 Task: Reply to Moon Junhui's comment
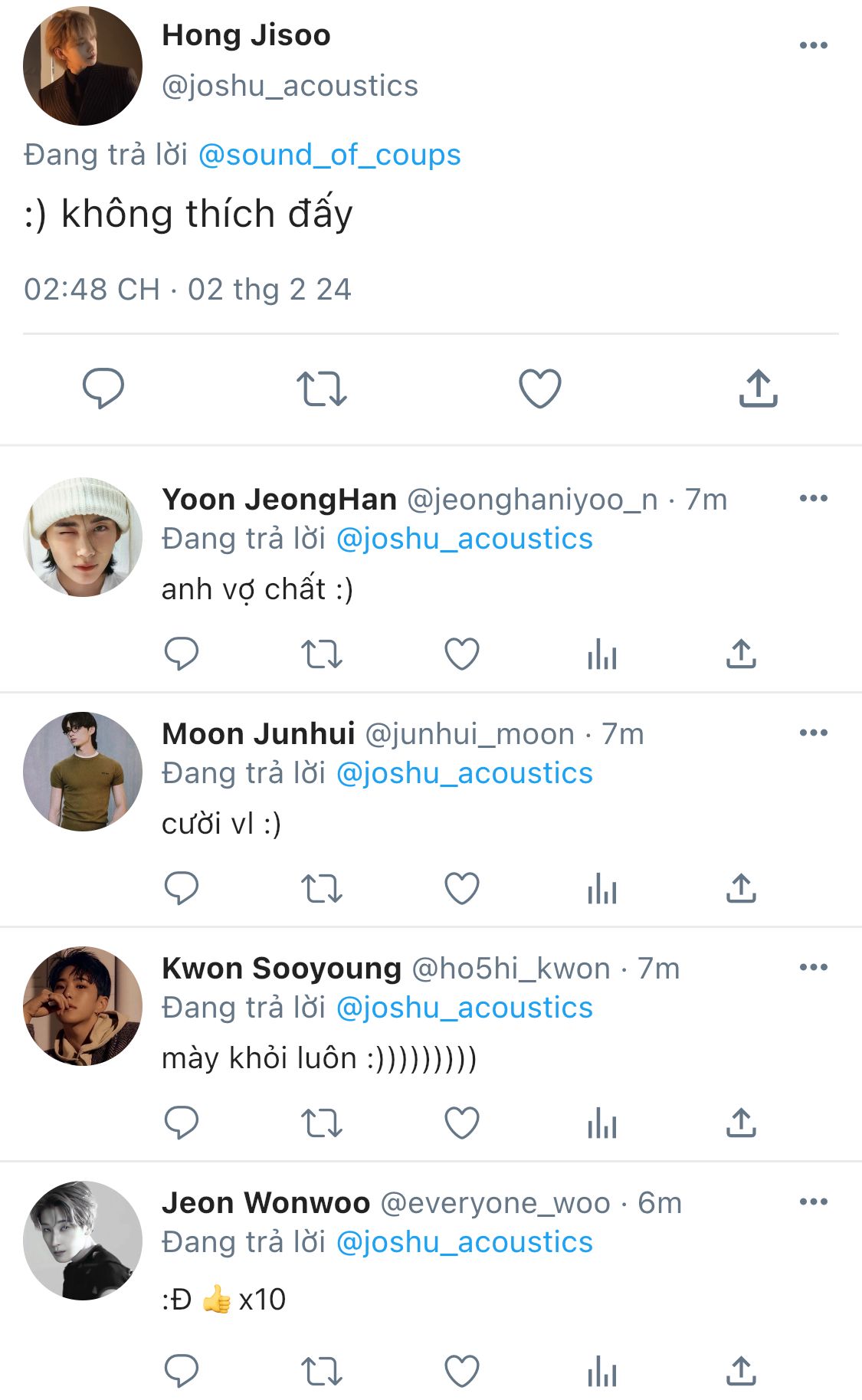(x=182, y=889)
